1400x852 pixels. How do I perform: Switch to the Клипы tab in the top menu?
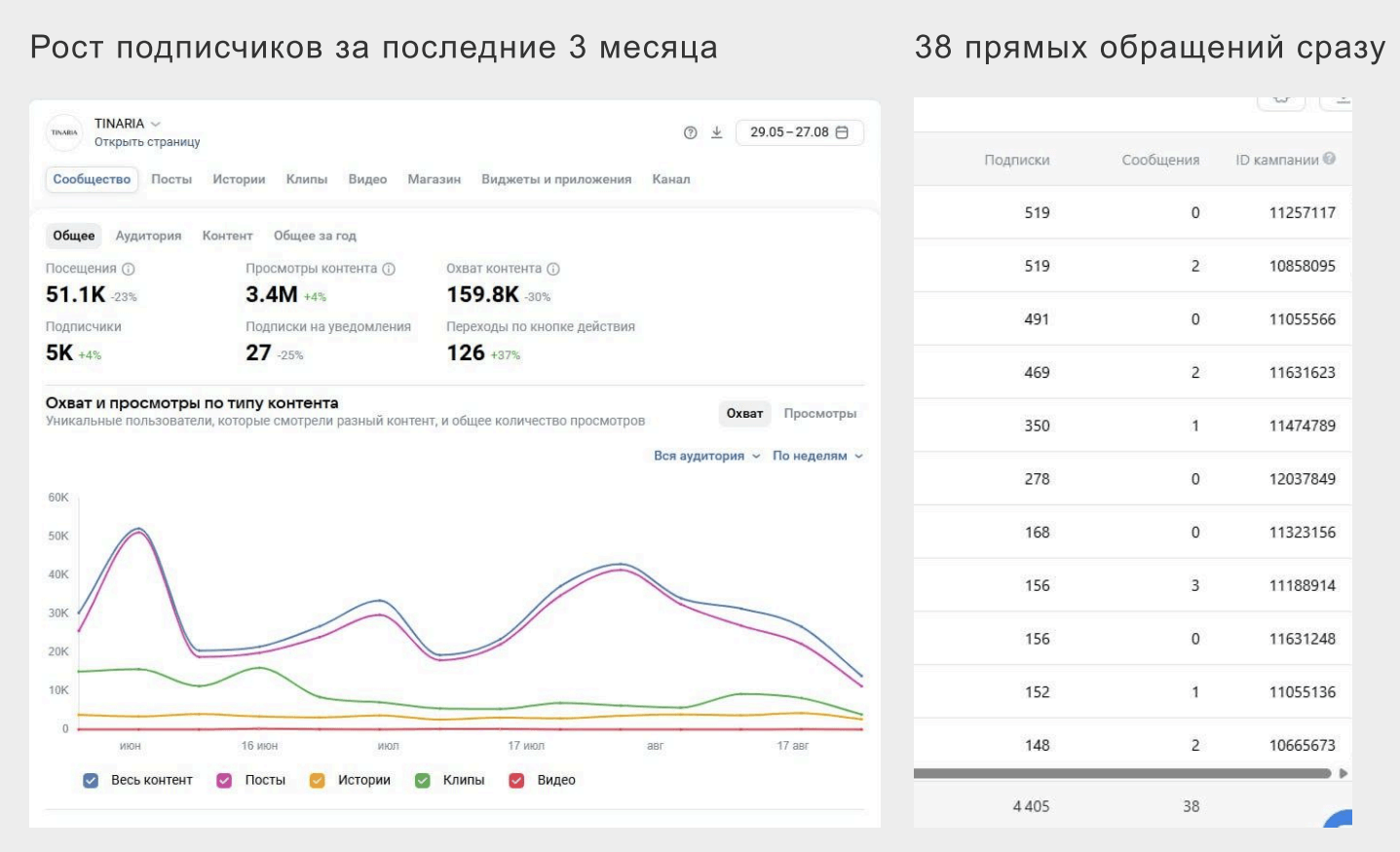click(307, 179)
